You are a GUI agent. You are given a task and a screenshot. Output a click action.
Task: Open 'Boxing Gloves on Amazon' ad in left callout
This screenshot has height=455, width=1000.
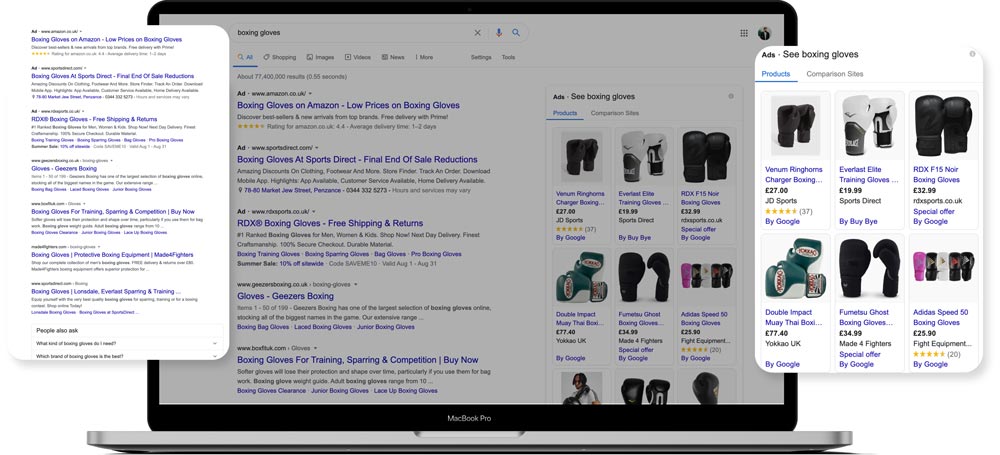[107, 40]
